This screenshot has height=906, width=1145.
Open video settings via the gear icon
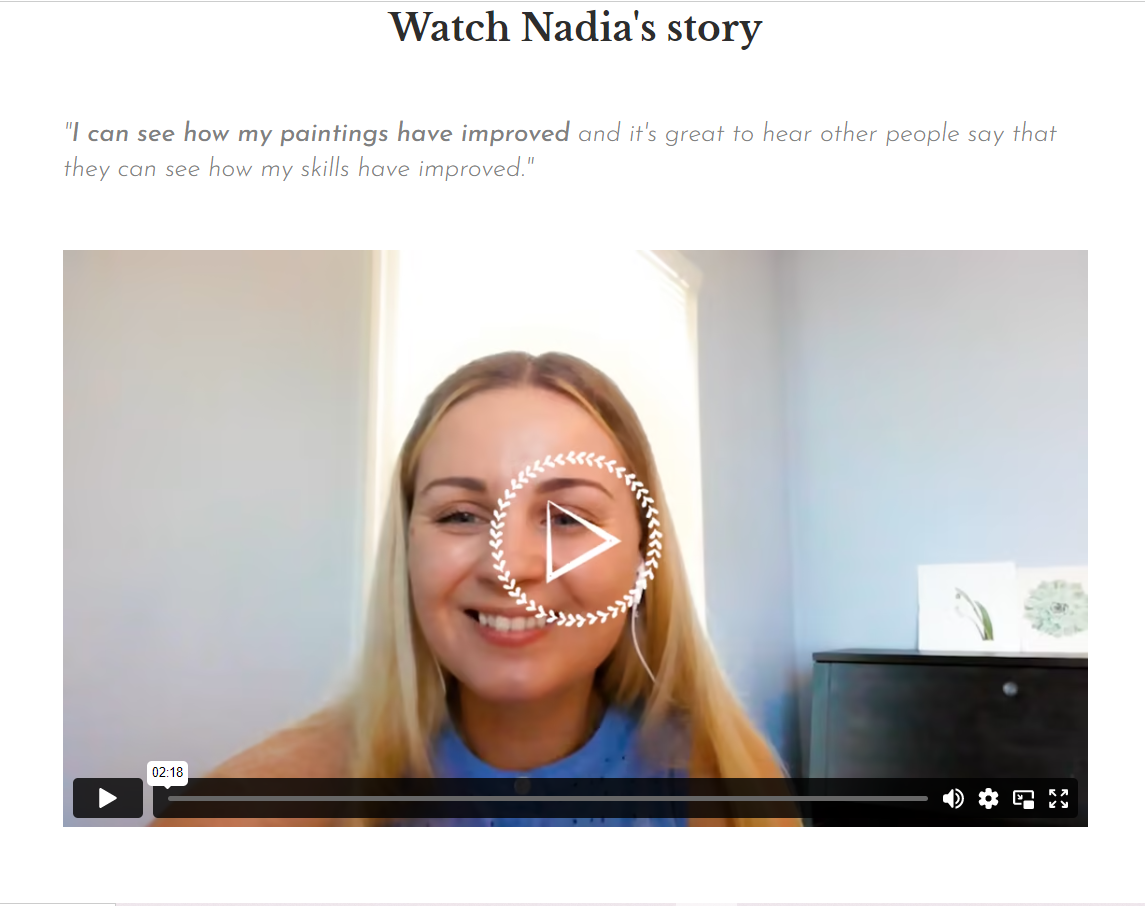(988, 799)
